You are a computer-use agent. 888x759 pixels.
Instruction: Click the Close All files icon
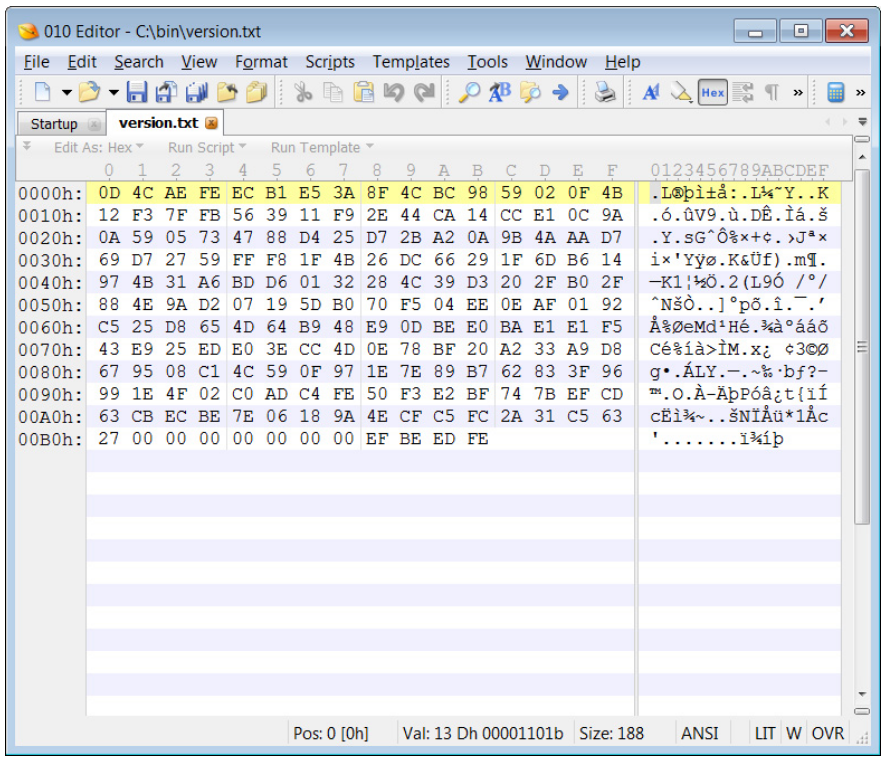(x=257, y=92)
